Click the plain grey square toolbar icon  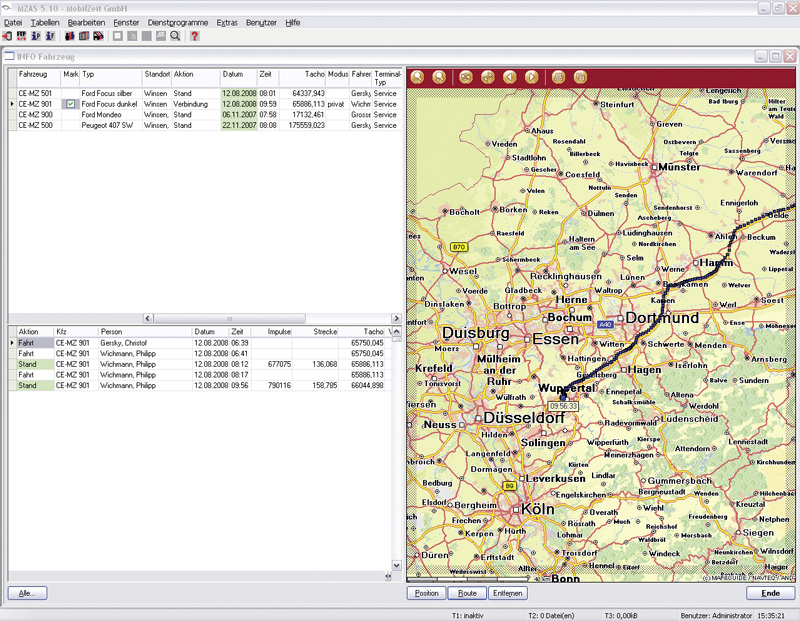tap(146, 36)
